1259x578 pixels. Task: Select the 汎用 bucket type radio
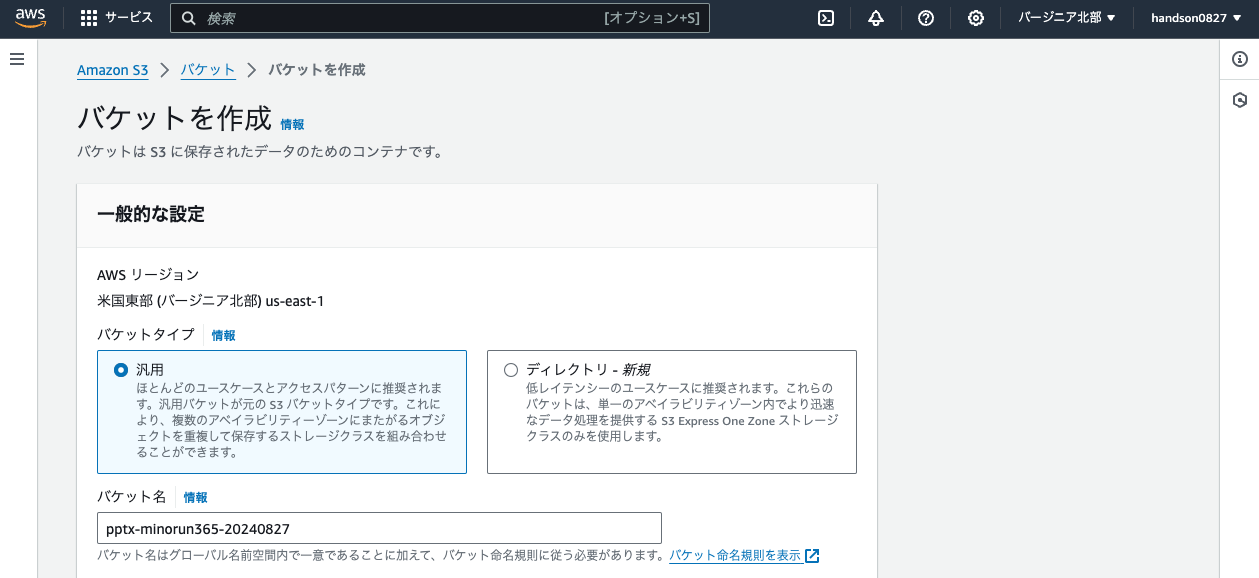point(121,370)
